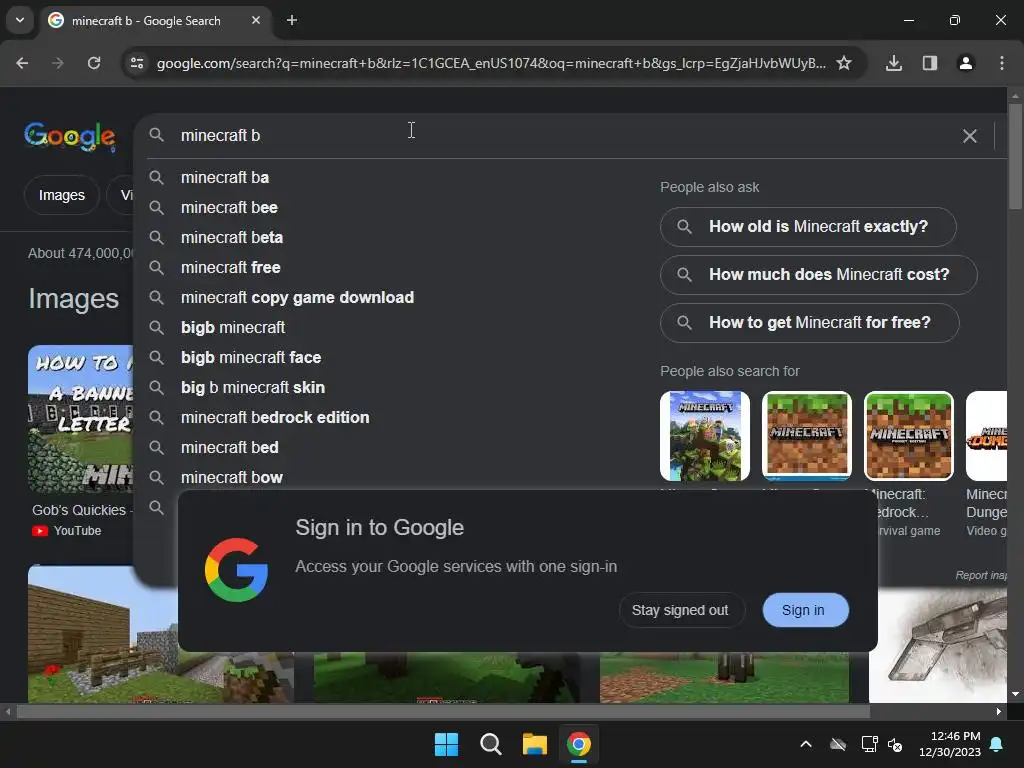Viewport: 1024px width, 768px height.
Task: Click the Sign in button
Action: pos(806,610)
